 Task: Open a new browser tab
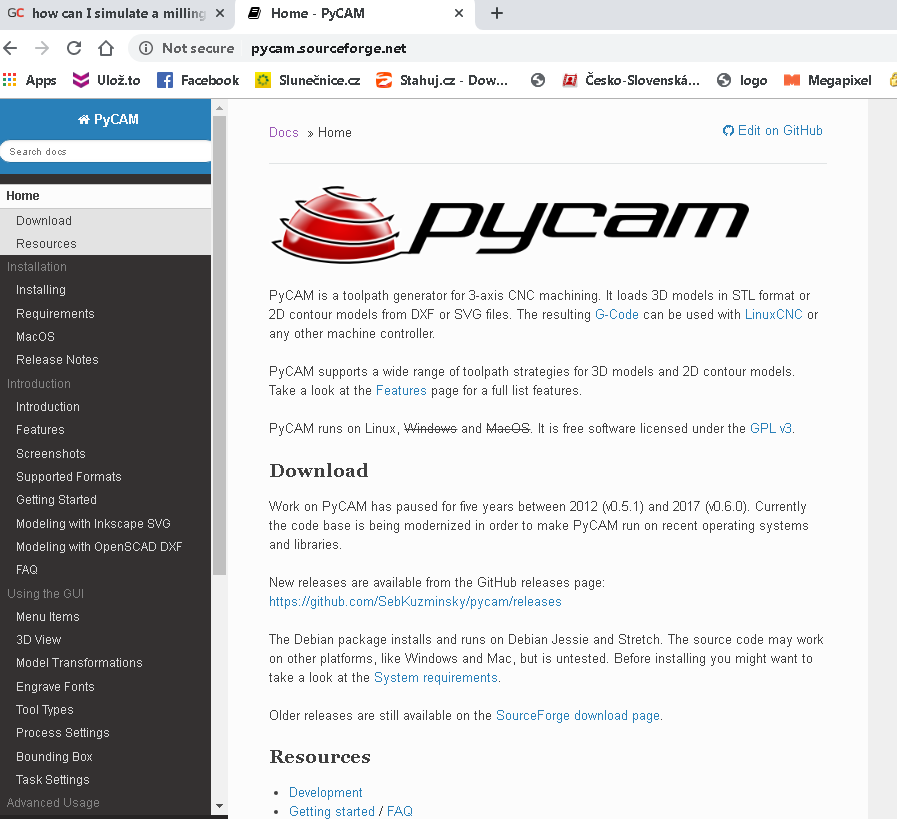tap(497, 13)
